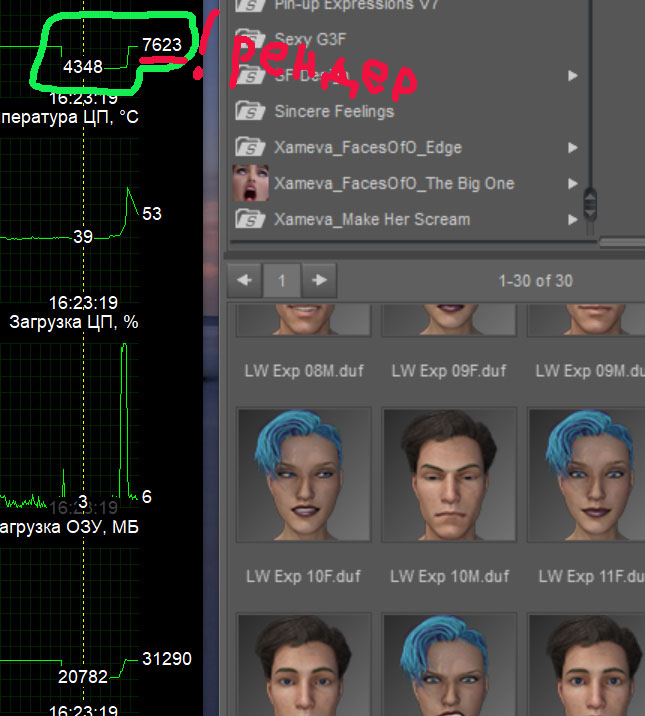
Task: Select the LW Exp 11F.duf thumbnail
Action: tap(587, 475)
